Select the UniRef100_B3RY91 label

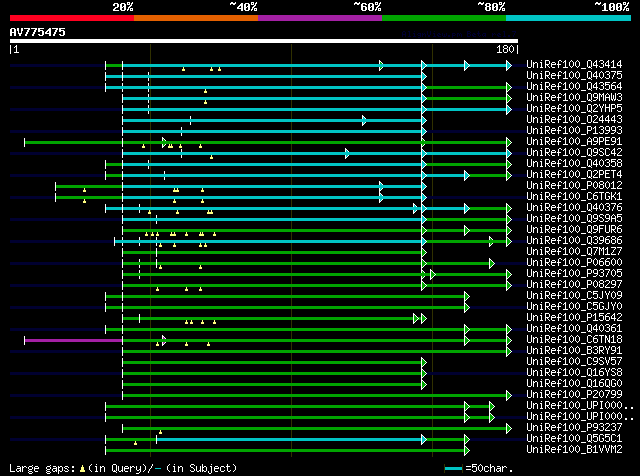[x=574, y=351]
